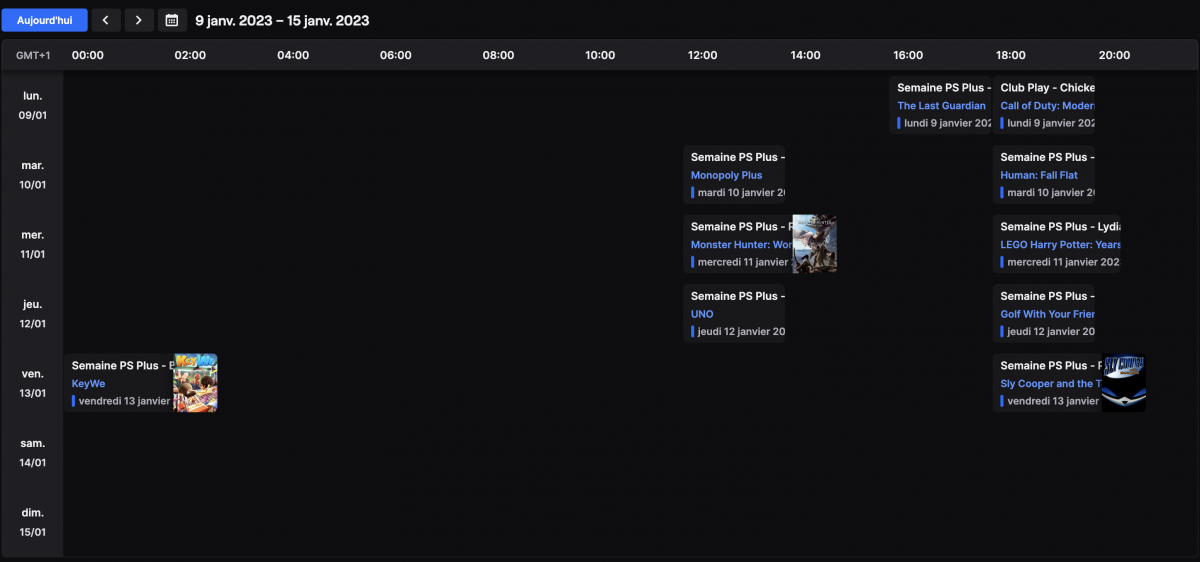Select the sam. 14/01 day row header
This screenshot has height=562, width=1200.
point(32,453)
